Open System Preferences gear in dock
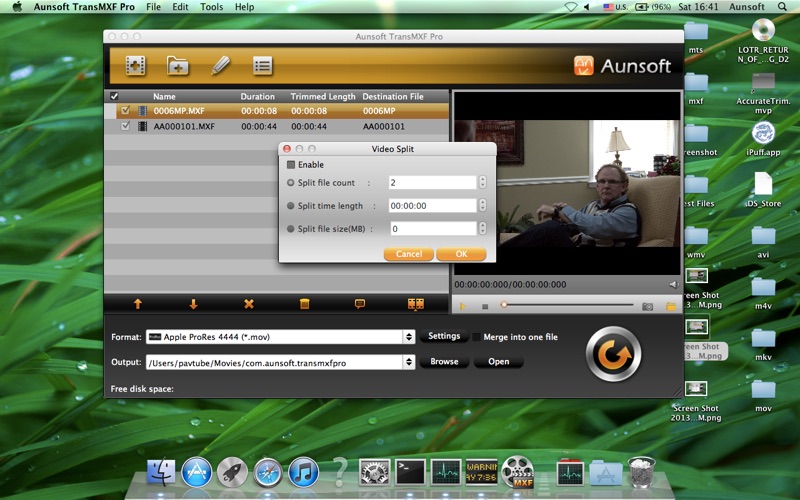800x500 pixels. (x=375, y=472)
